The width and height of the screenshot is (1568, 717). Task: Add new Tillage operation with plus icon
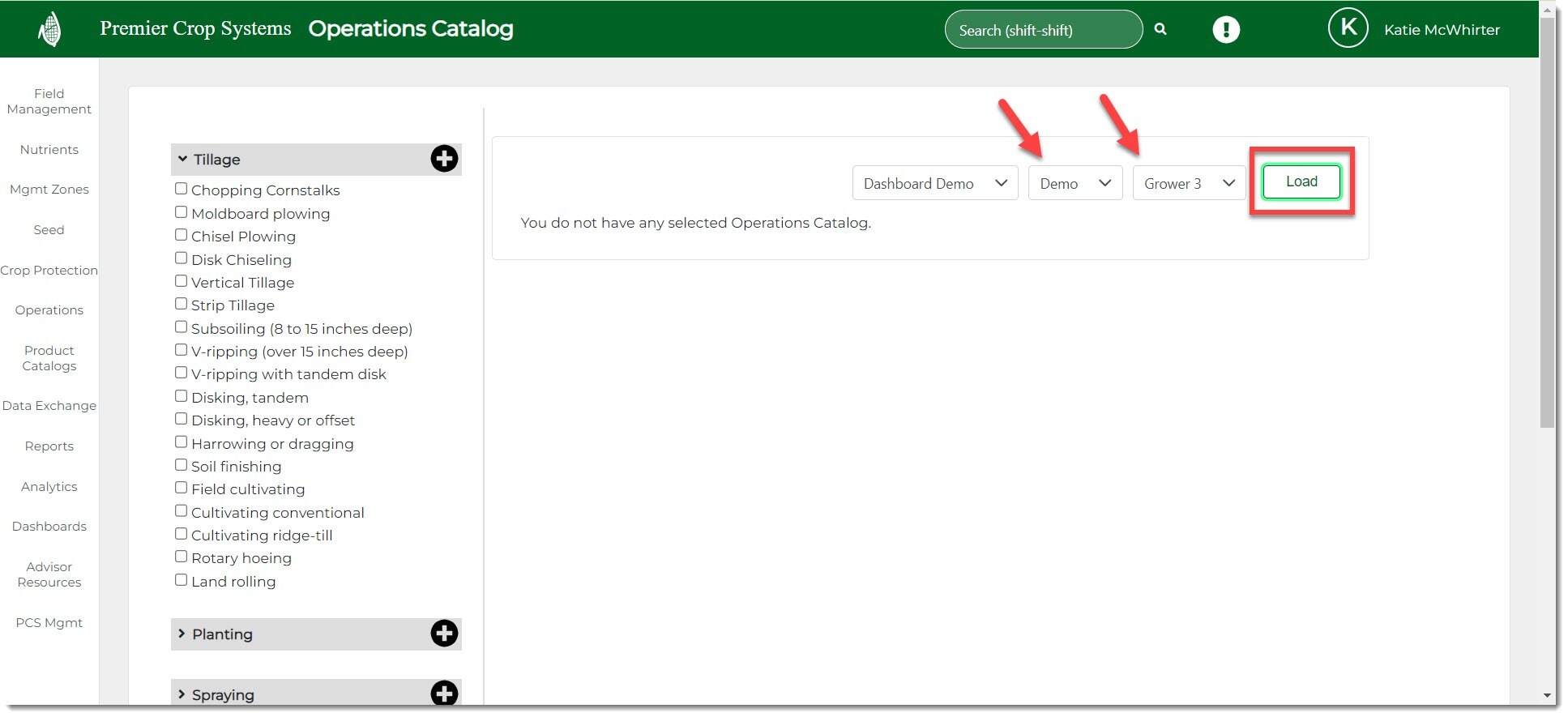[444, 159]
